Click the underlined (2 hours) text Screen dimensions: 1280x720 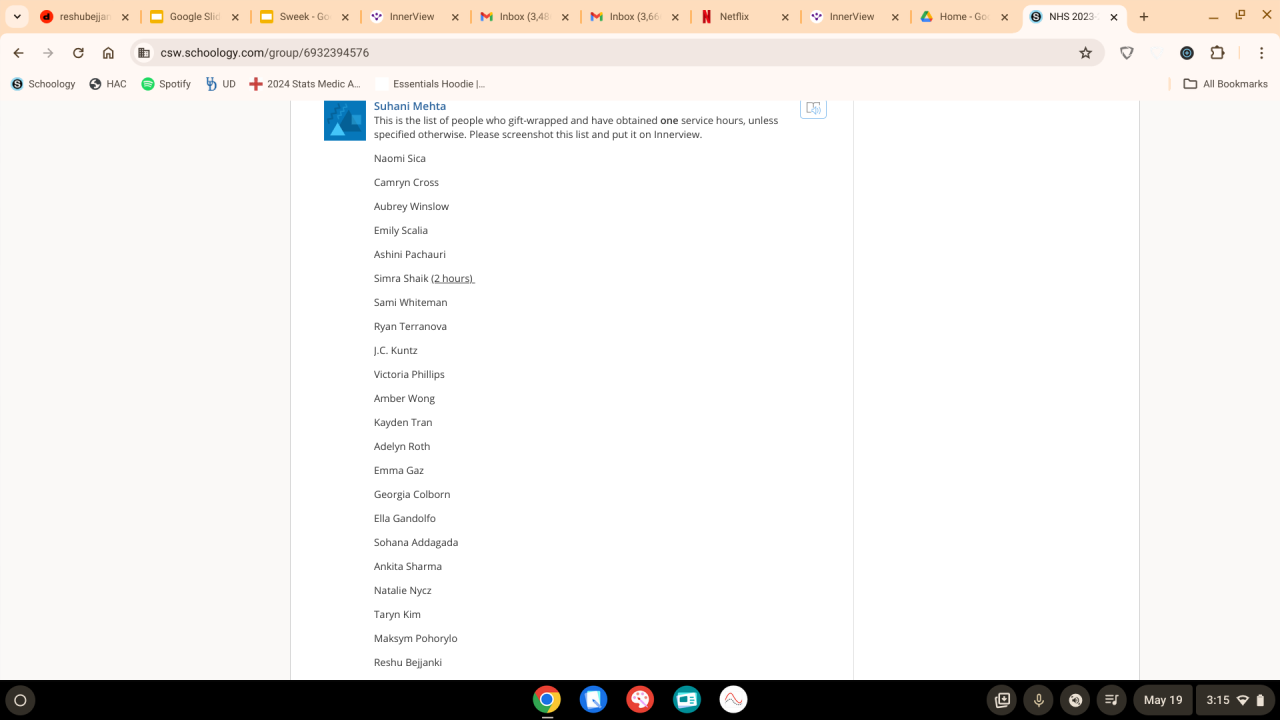(453, 278)
